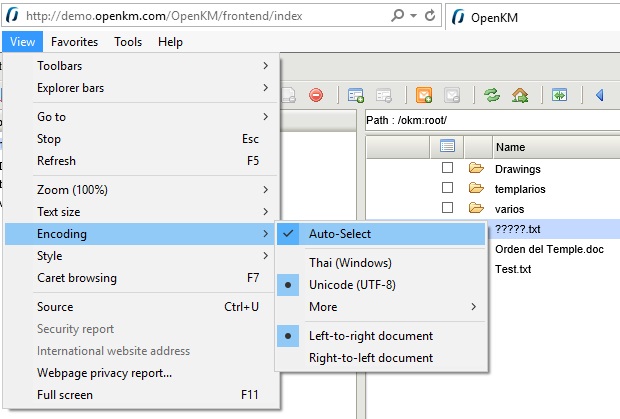Click the add property group icon
This screenshot has height=419, width=620.
click(356, 95)
